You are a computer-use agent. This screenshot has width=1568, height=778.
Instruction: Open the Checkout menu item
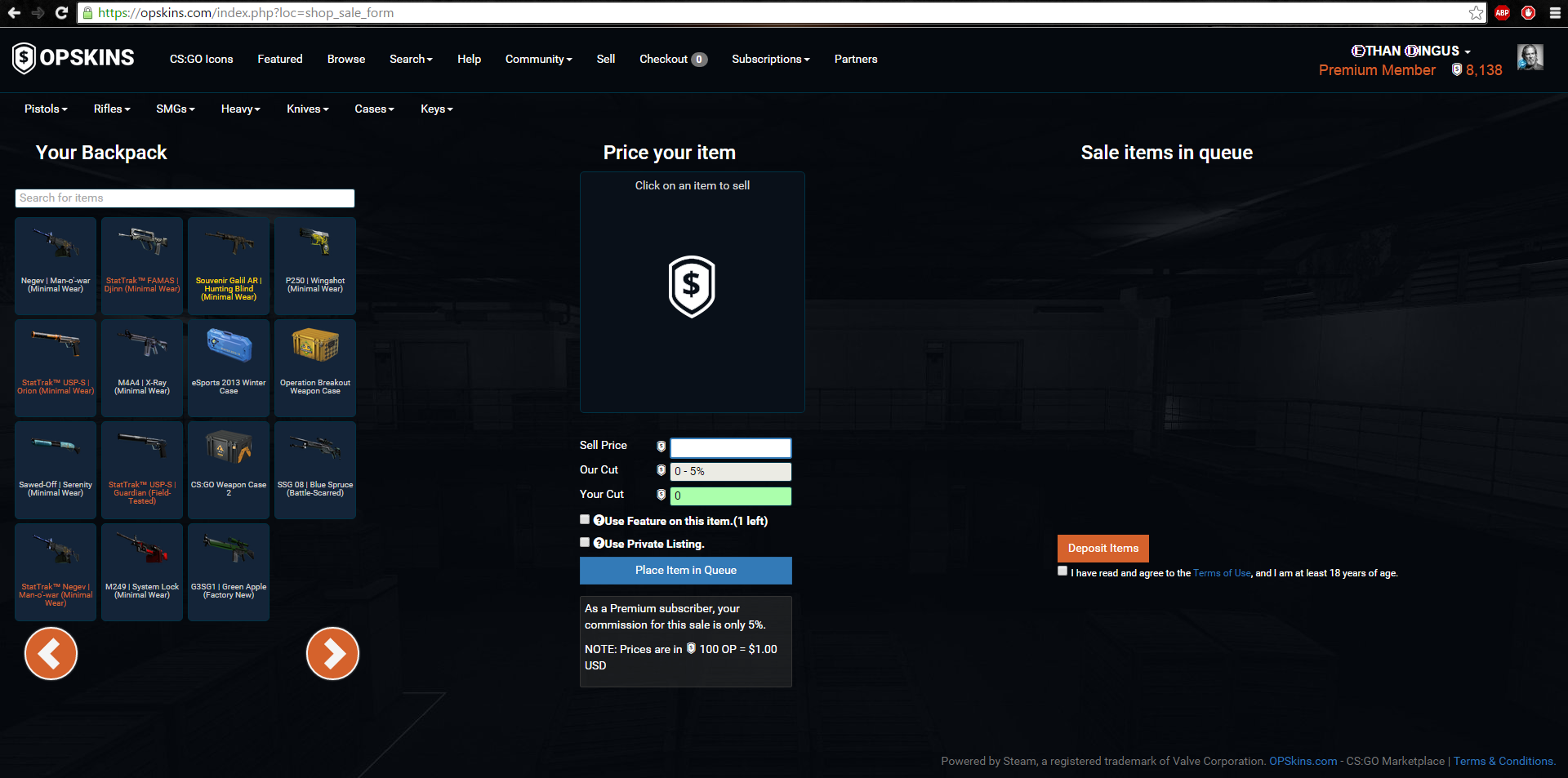673,59
